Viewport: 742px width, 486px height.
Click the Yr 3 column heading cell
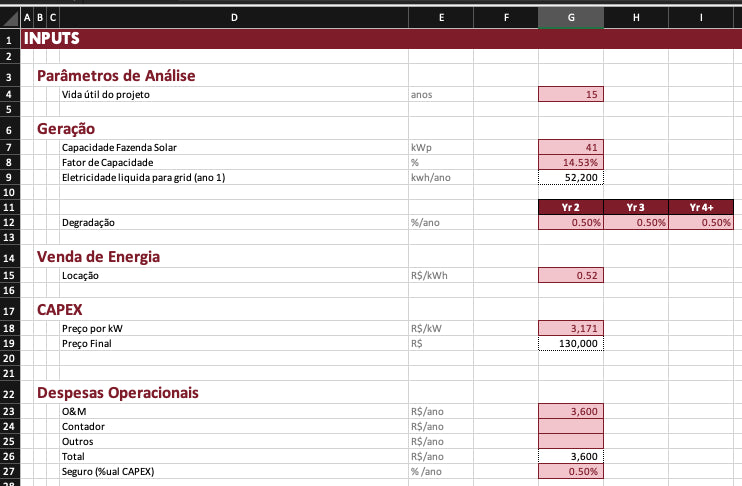[636, 207]
